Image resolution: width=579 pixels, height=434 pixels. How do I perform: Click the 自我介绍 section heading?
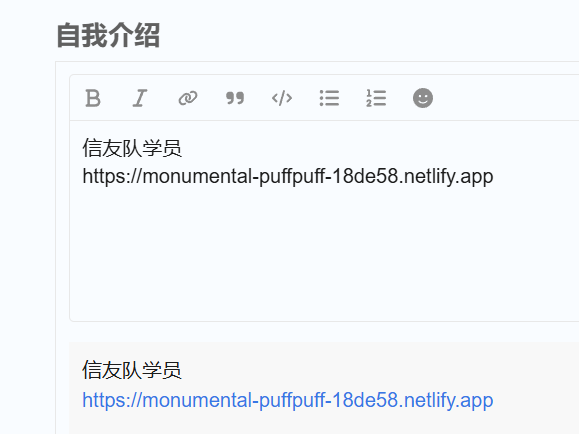coord(108,35)
